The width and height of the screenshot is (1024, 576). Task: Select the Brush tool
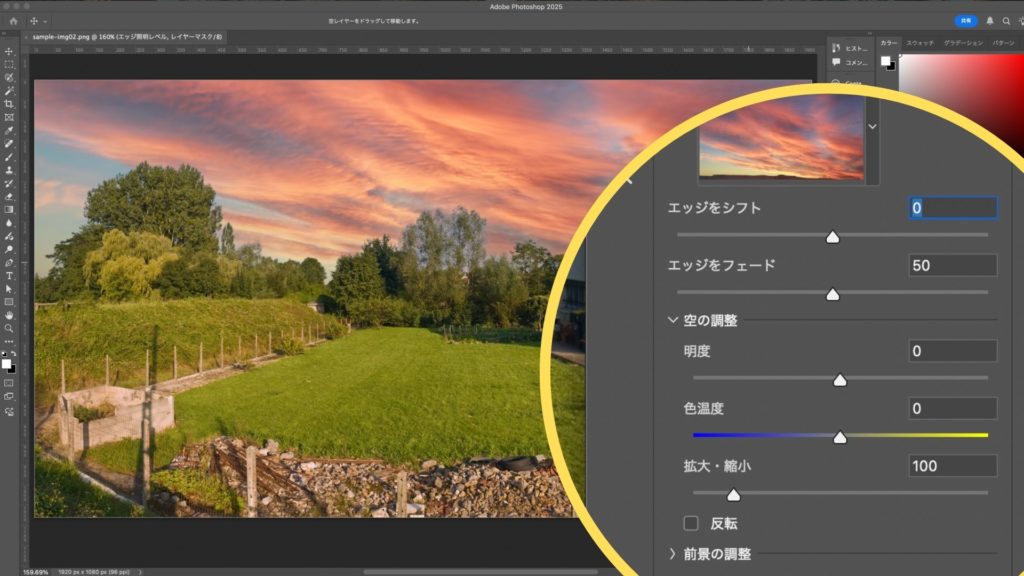(9, 157)
